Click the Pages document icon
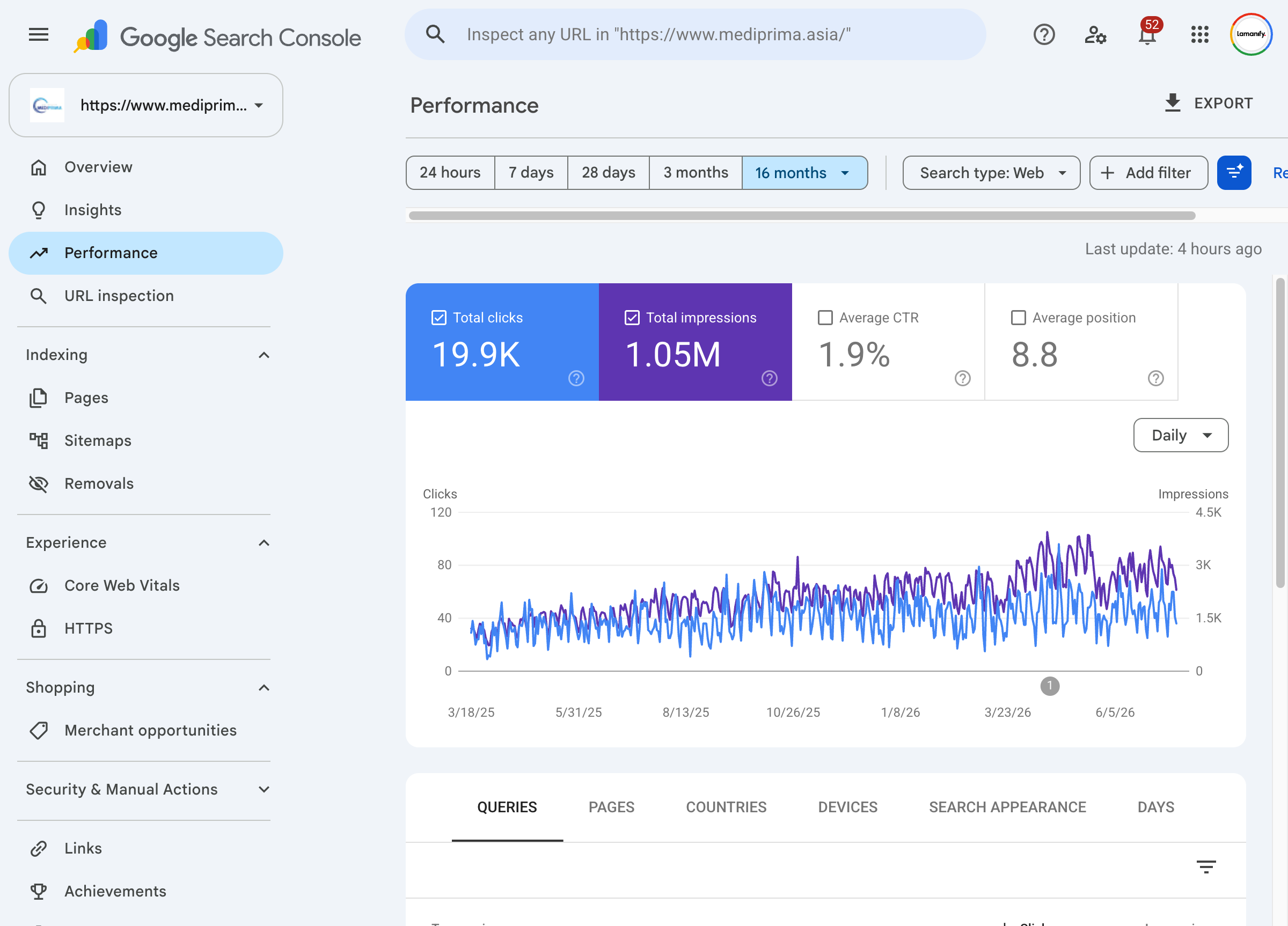Image resolution: width=1288 pixels, height=926 pixels. pyautogui.click(x=39, y=398)
